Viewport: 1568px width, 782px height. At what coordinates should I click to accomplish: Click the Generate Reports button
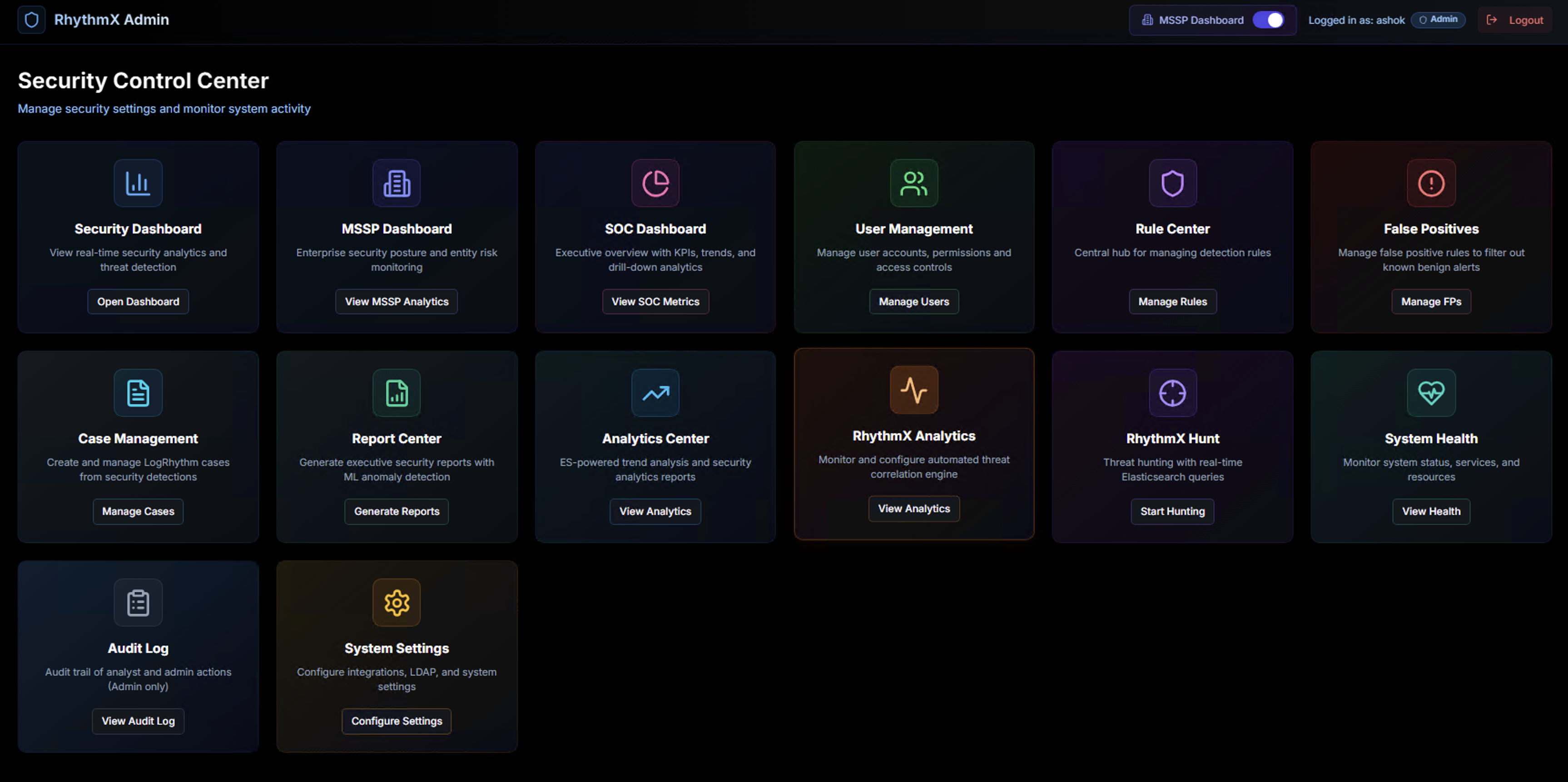(x=396, y=511)
